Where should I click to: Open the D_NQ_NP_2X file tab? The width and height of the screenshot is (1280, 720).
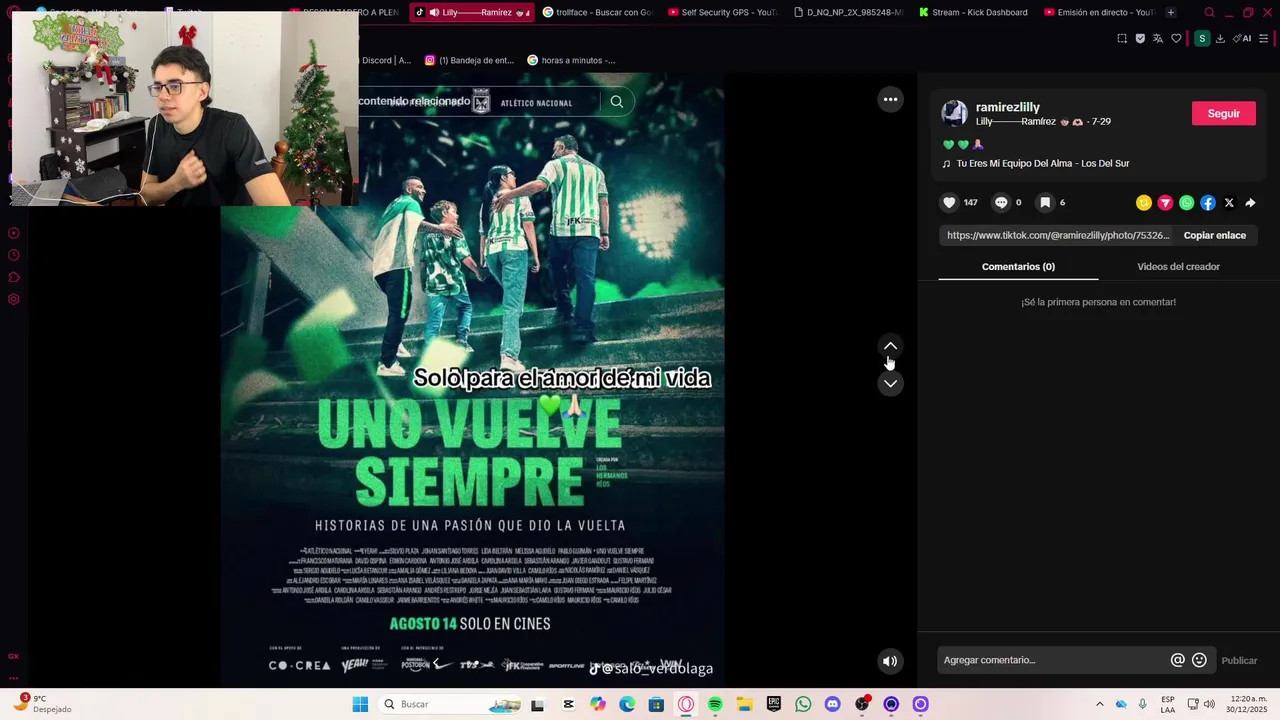click(848, 12)
